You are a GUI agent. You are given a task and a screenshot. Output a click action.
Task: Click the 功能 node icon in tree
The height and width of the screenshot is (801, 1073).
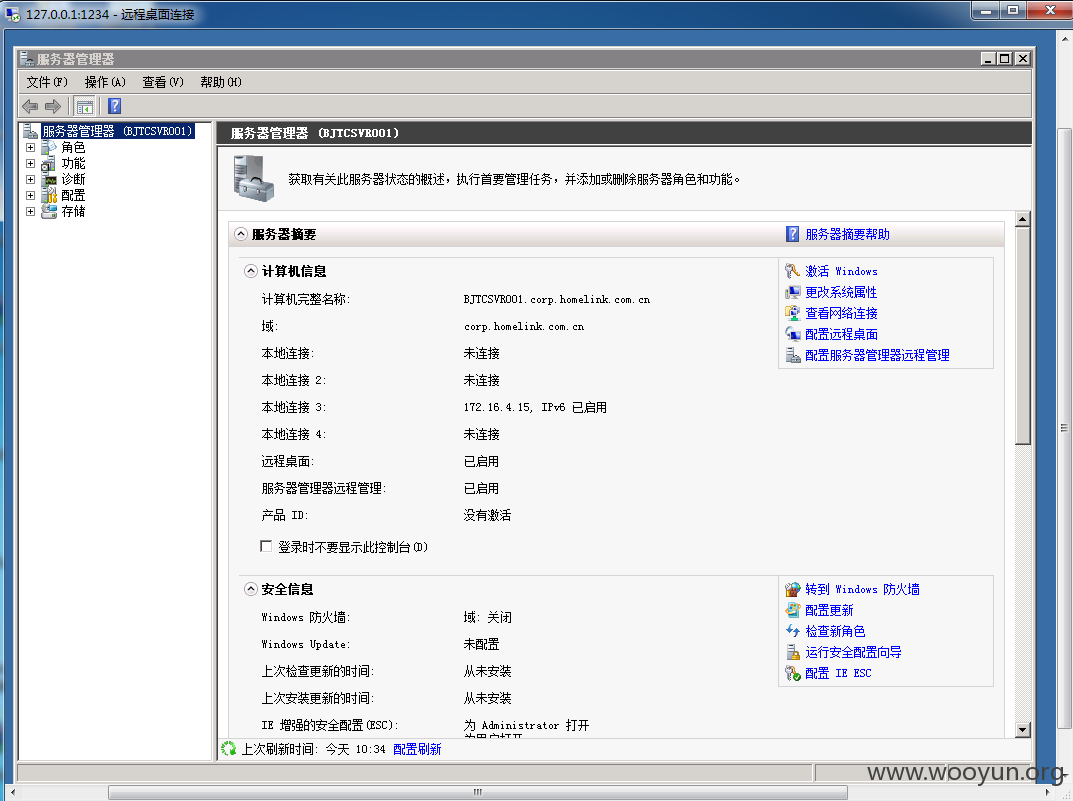[49, 163]
